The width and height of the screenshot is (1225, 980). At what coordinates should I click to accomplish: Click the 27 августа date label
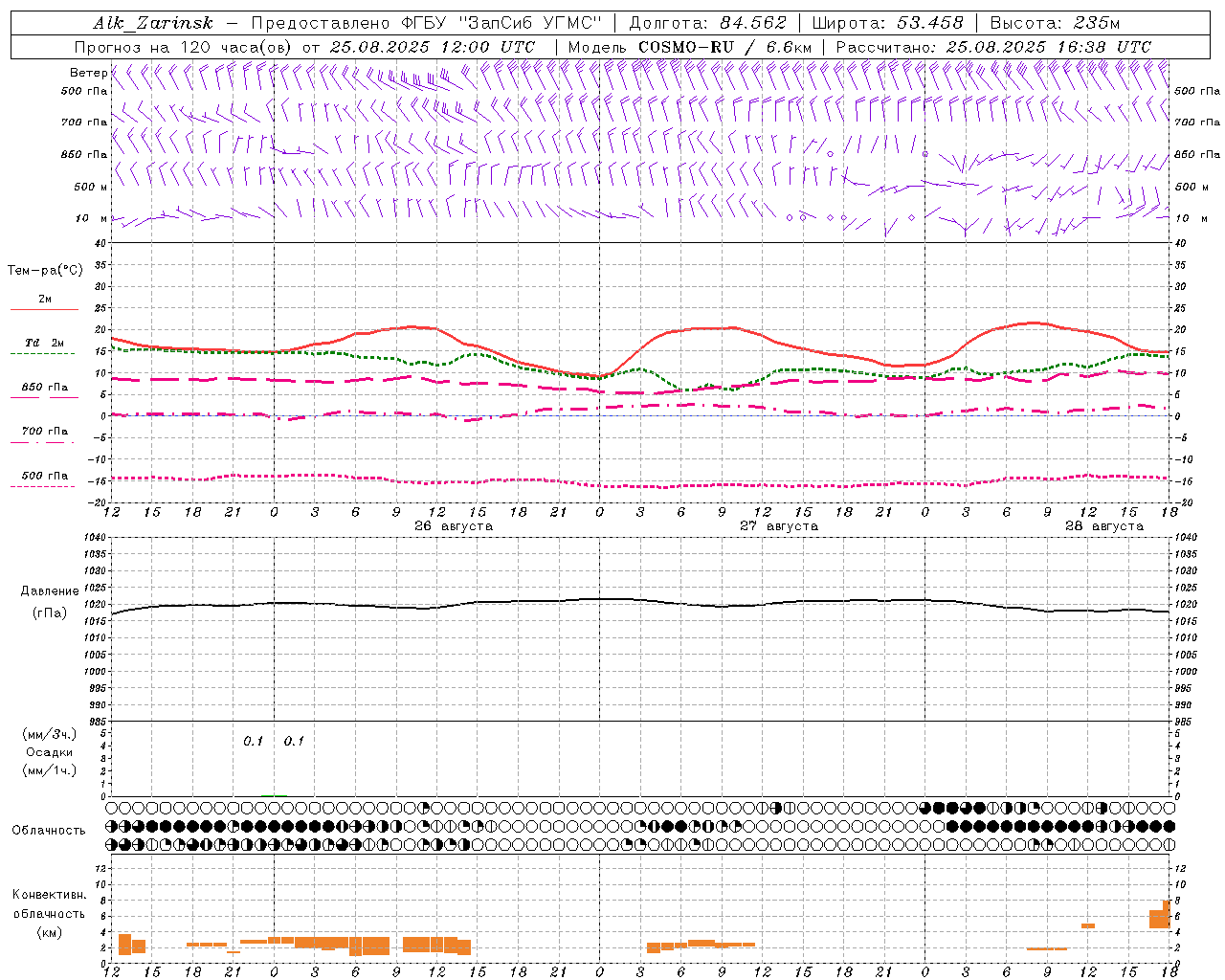click(779, 526)
